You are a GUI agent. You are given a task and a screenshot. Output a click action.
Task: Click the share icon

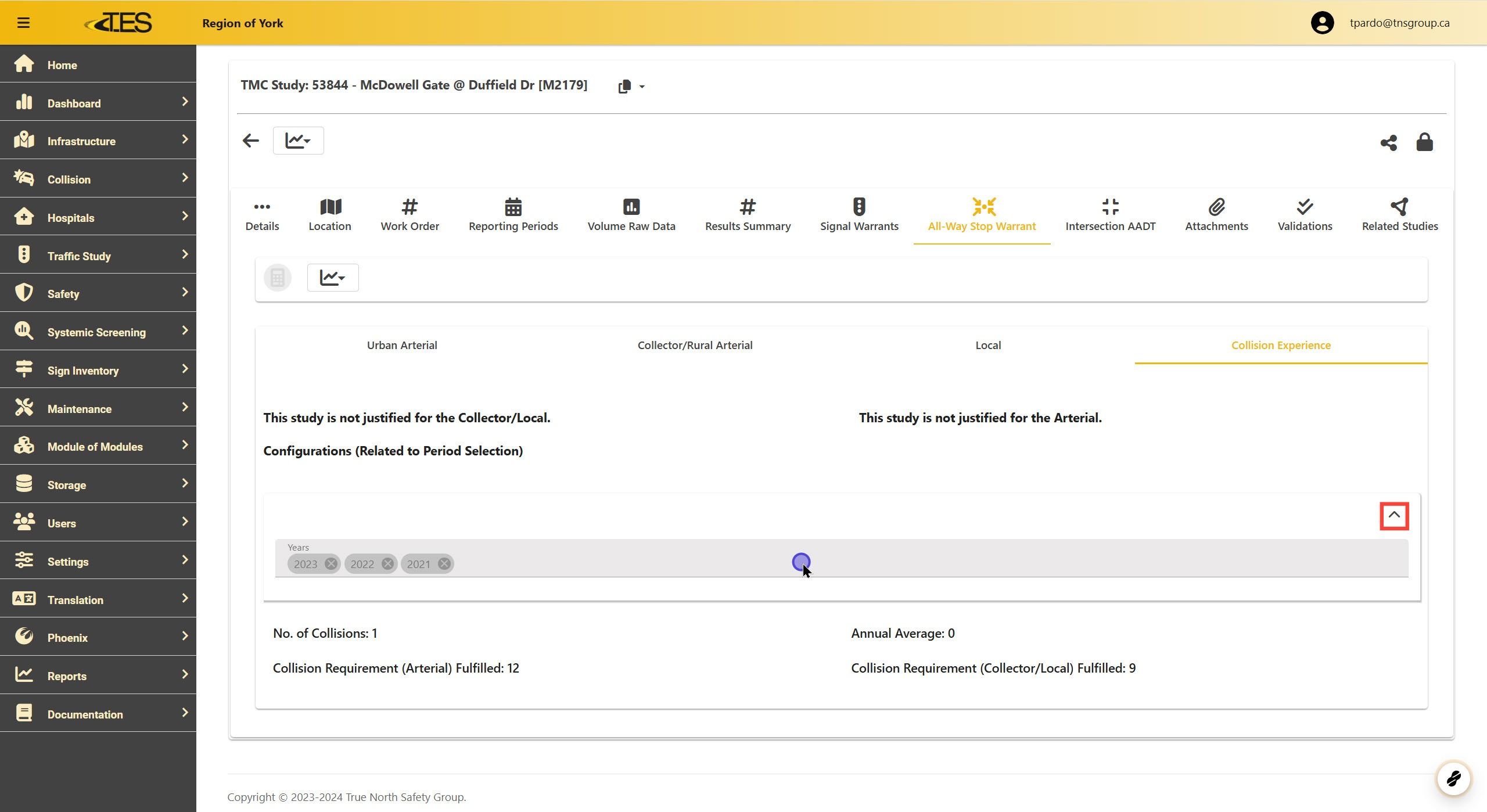1388,143
